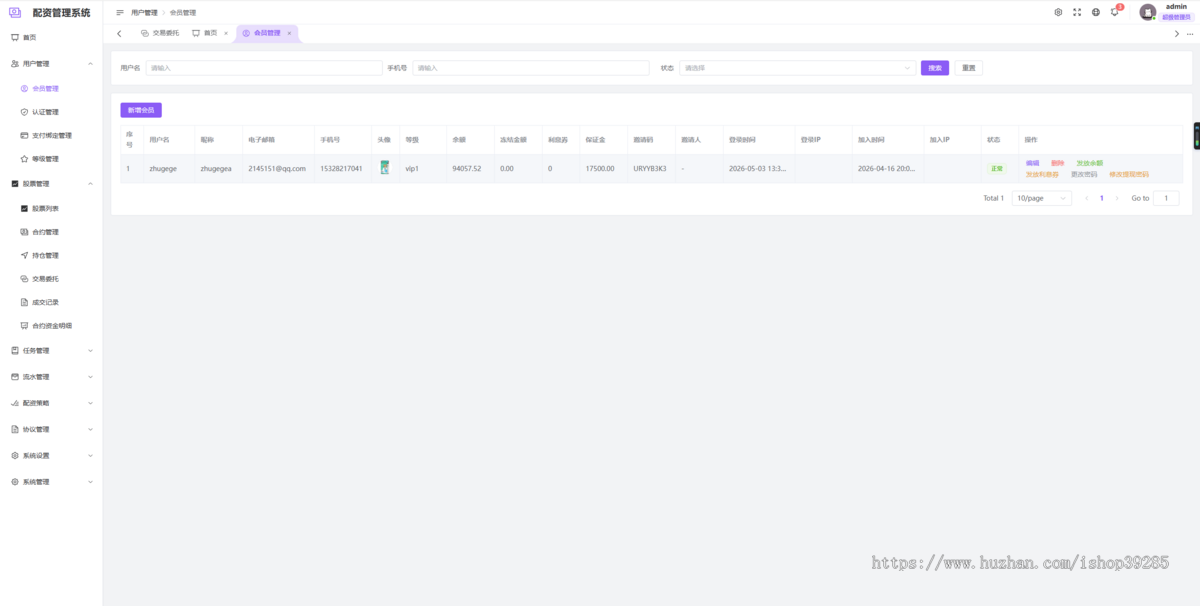Viewport: 1200px width, 606px height.
Task: Click 编辑 link for zhugege
Action: 1032,163
